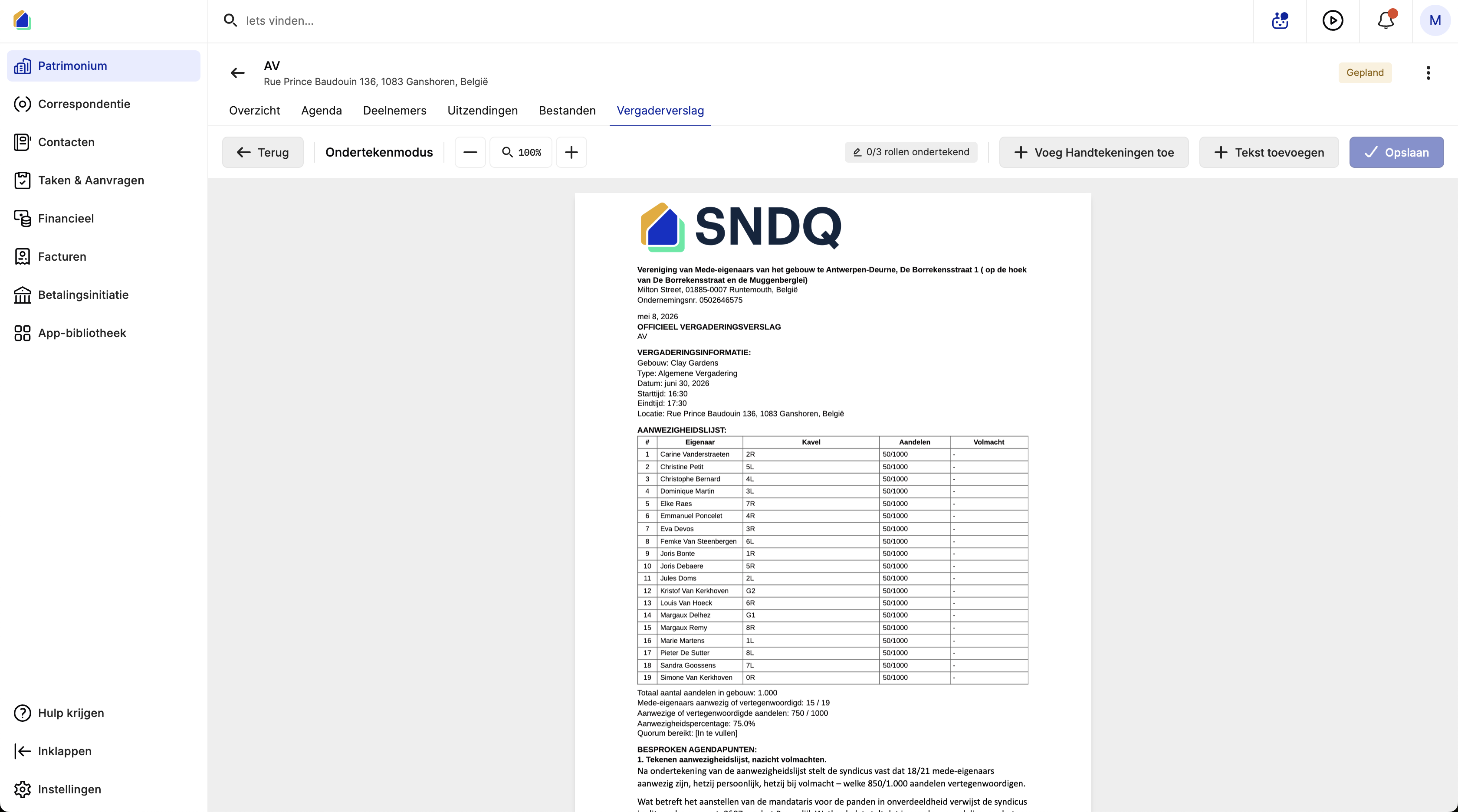Click the Terug button
The image size is (1458, 812).
tap(263, 152)
